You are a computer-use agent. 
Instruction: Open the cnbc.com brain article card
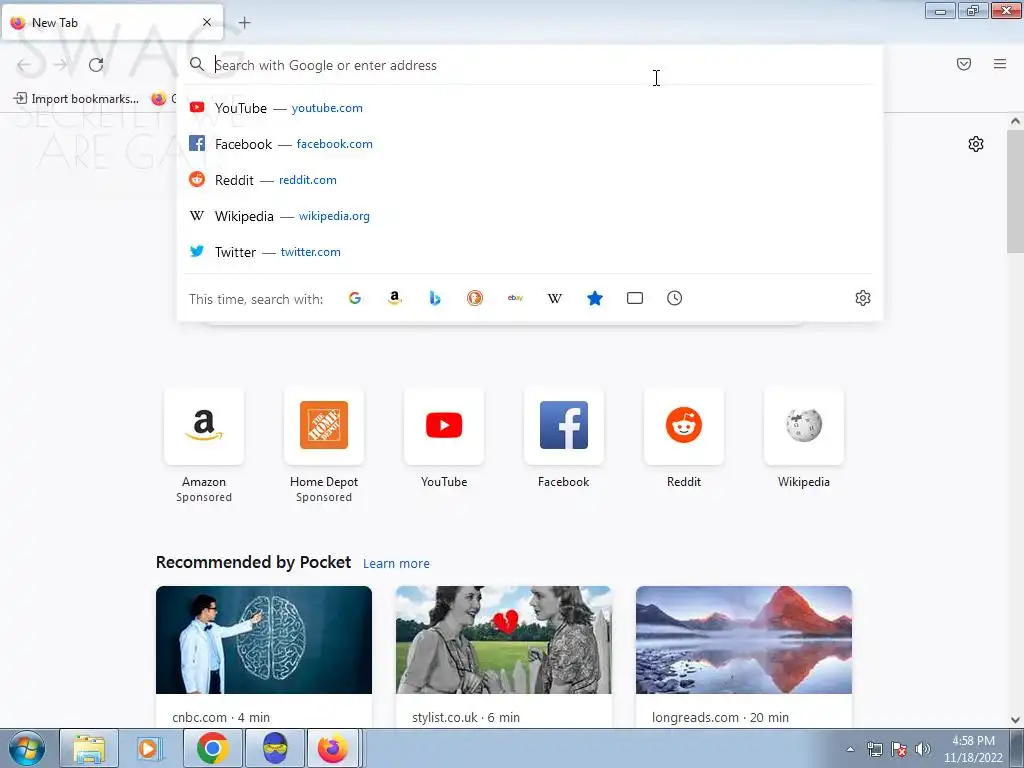point(264,656)
